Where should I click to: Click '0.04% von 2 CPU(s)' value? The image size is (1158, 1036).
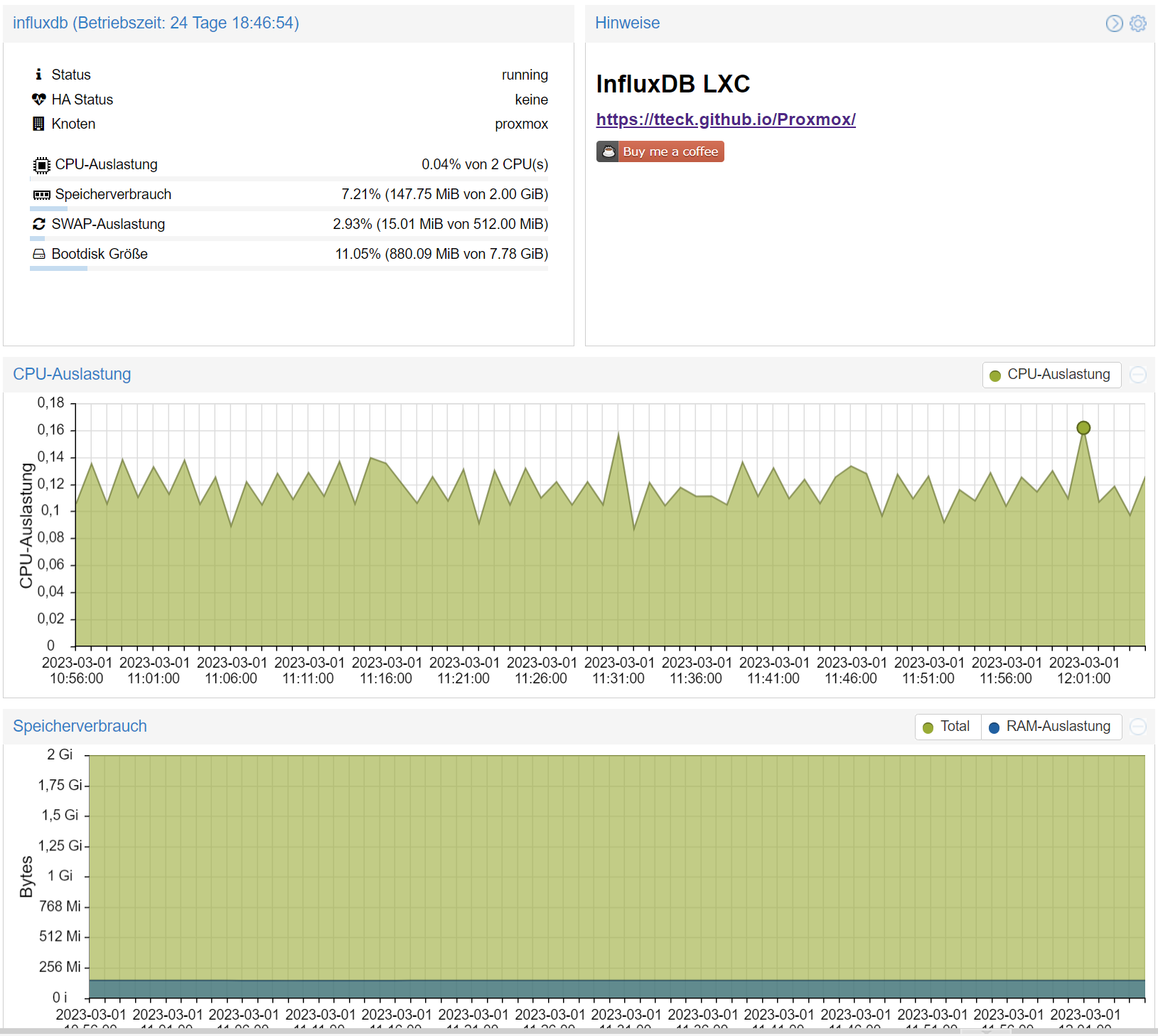click(485, 164)
